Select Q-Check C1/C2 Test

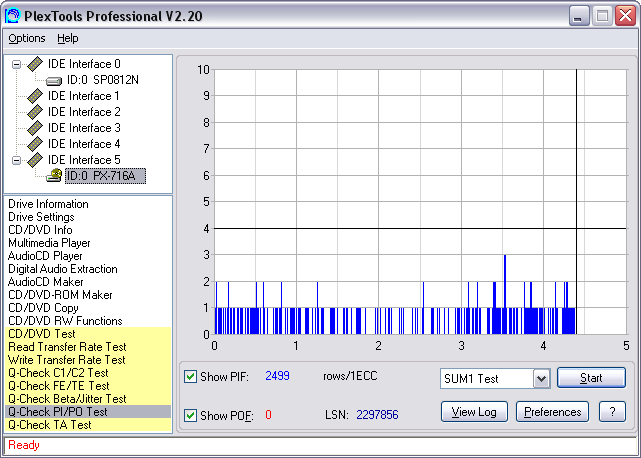point(88,373)
